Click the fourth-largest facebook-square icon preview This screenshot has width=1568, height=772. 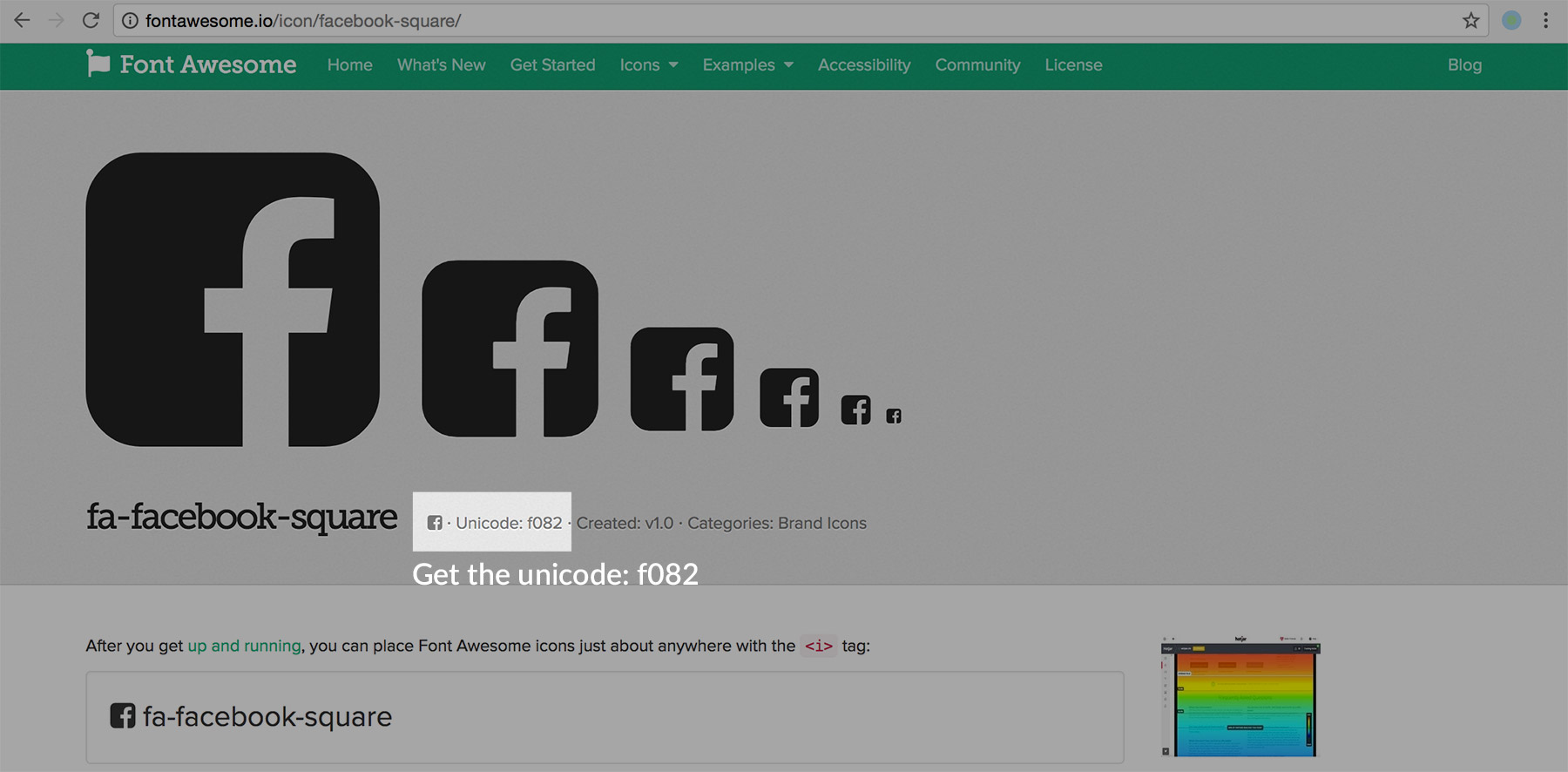click(x=789, y=397)
